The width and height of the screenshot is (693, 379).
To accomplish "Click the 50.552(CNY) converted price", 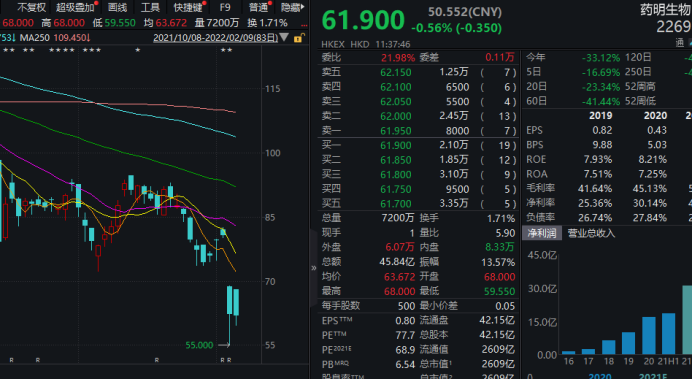I will click(x=465, y=12).
